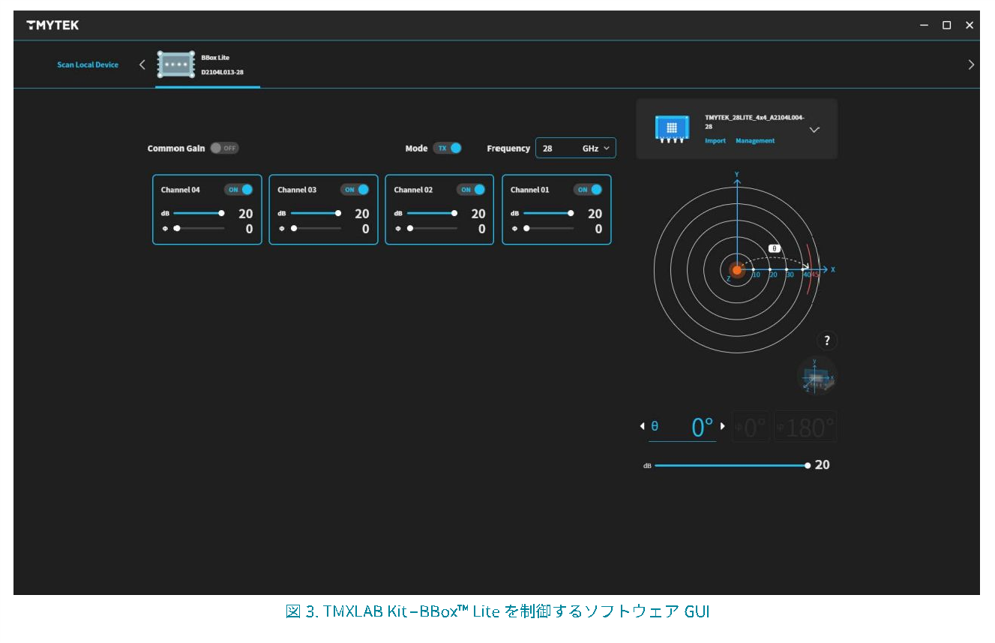Adjust Channel 02 dB gain slider
Image resolution: width=995 pixels, height=643 pixels.
(432, 213)
